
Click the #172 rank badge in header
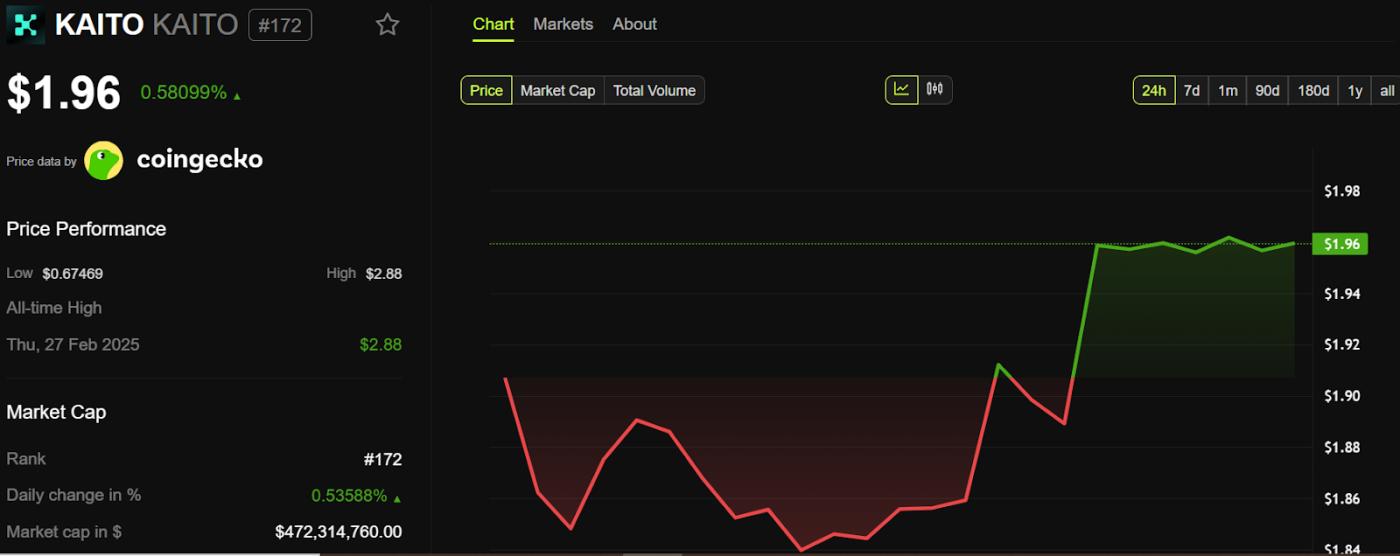(280, 25)
